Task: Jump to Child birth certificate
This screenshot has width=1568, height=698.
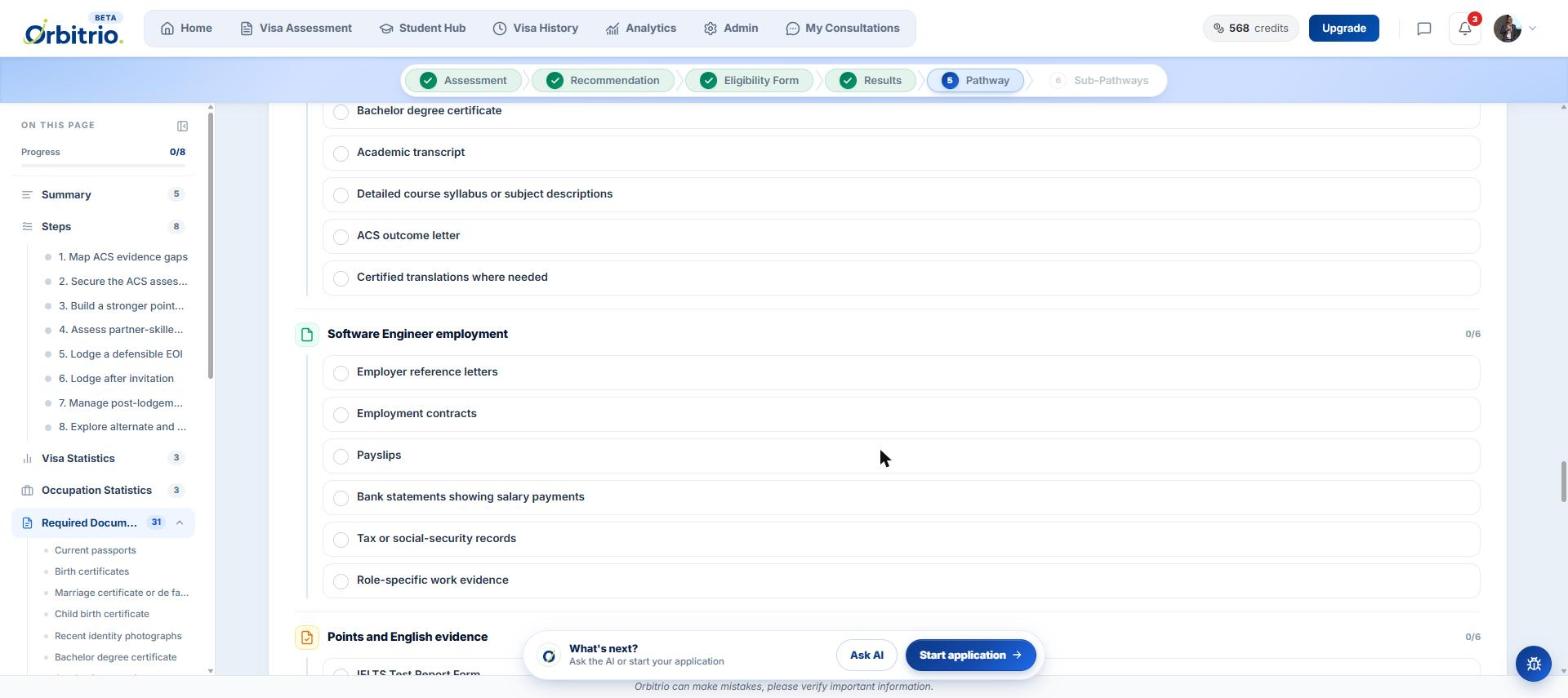Action: click(x=101, y=614)
